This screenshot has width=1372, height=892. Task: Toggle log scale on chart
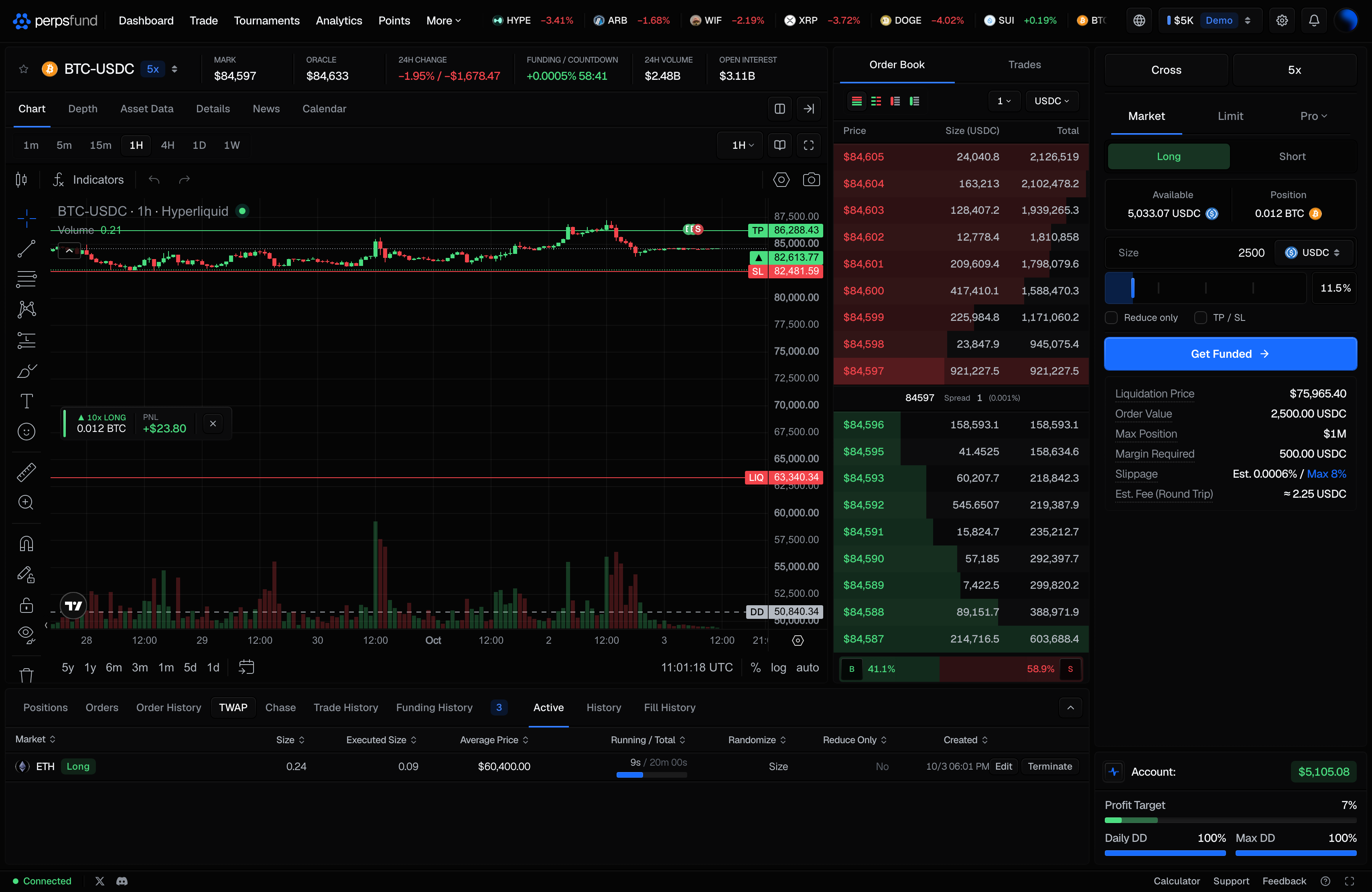coord(778,667)
